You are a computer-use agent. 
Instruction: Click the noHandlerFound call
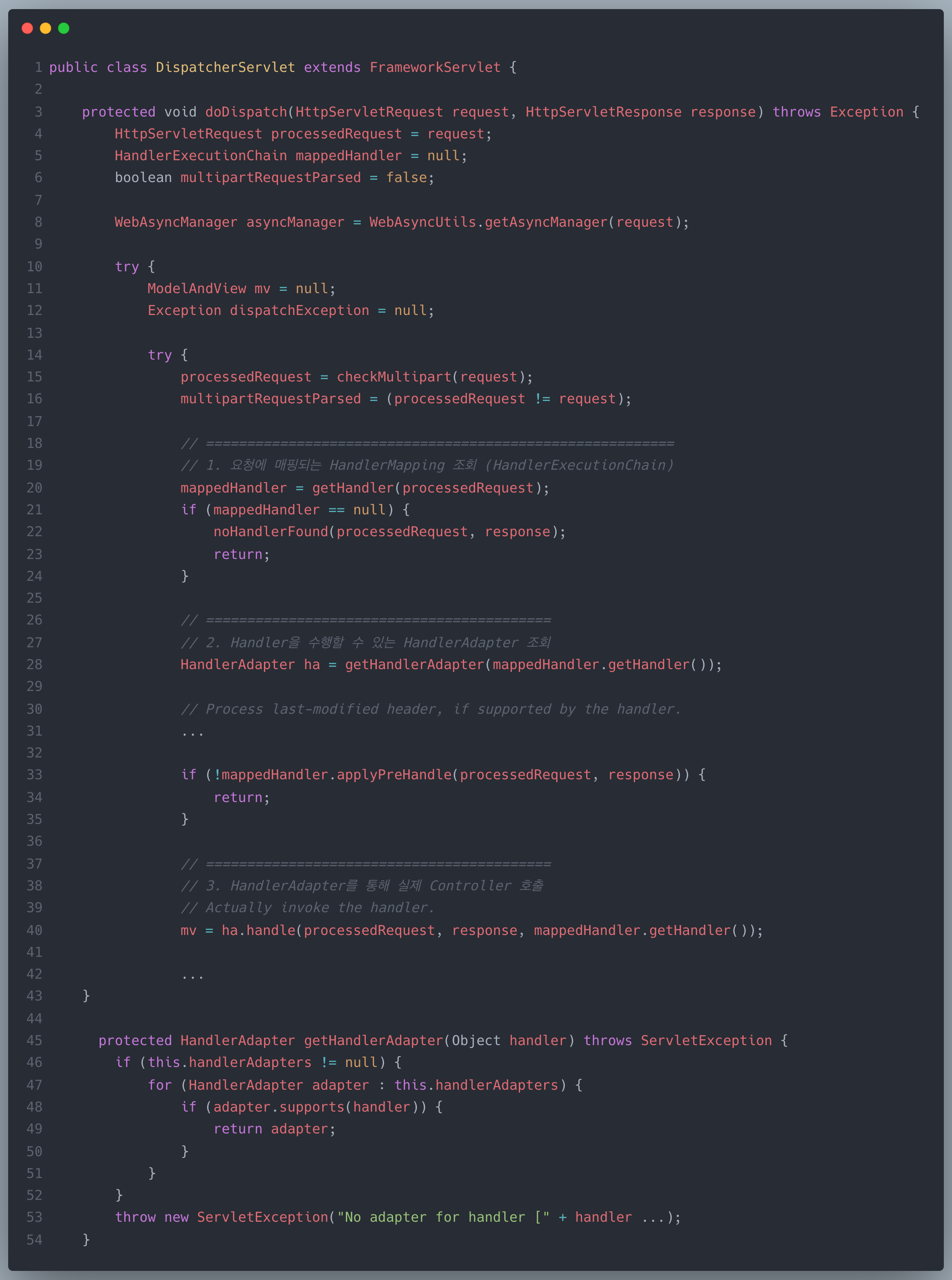point(270,531)
